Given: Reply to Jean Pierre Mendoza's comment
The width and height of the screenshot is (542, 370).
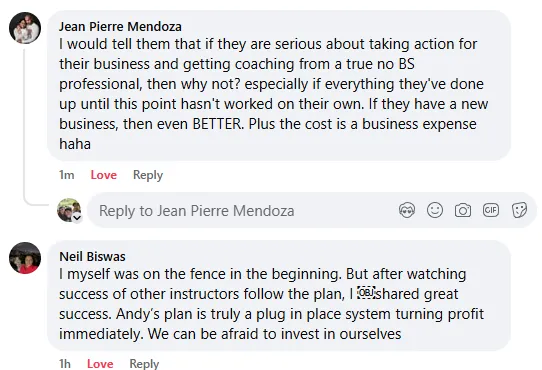Looking at the screenshot, I should click(148, 175).
